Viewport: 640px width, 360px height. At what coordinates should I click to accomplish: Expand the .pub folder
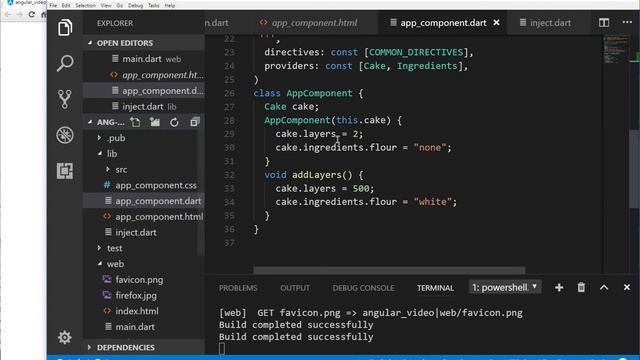click(x=99, y=138)
